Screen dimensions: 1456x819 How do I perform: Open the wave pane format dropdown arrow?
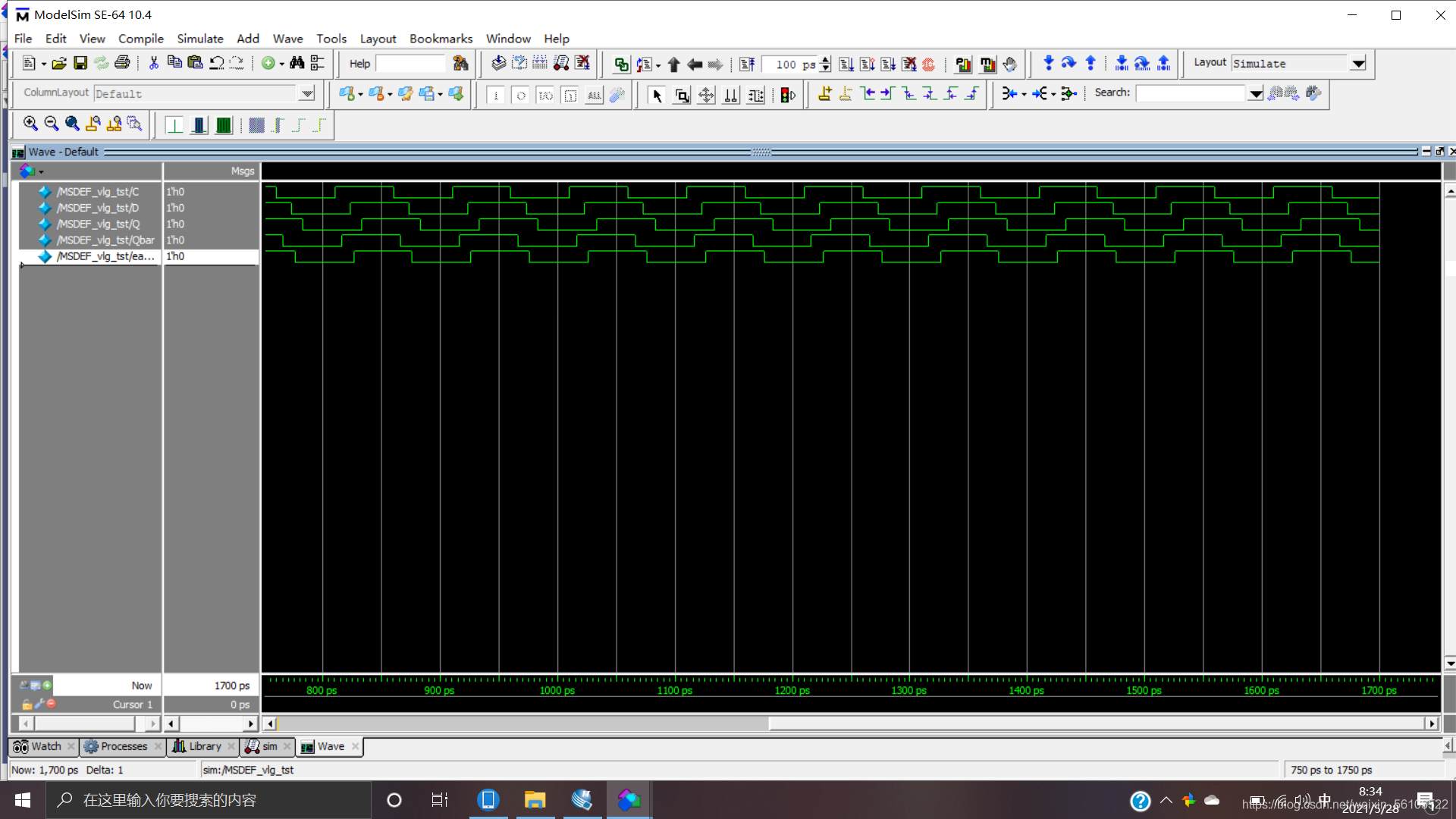tap(41, 172)
